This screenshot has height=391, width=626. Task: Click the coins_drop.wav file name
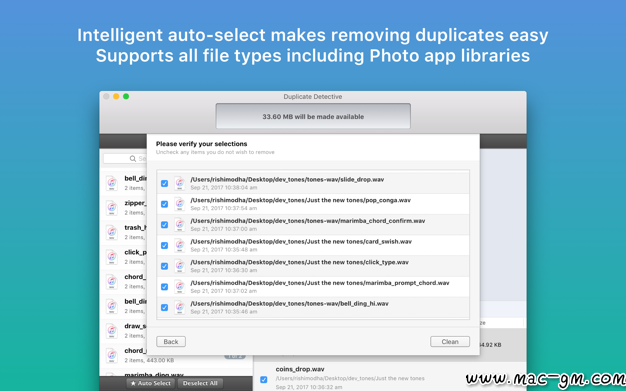[300, 369]
